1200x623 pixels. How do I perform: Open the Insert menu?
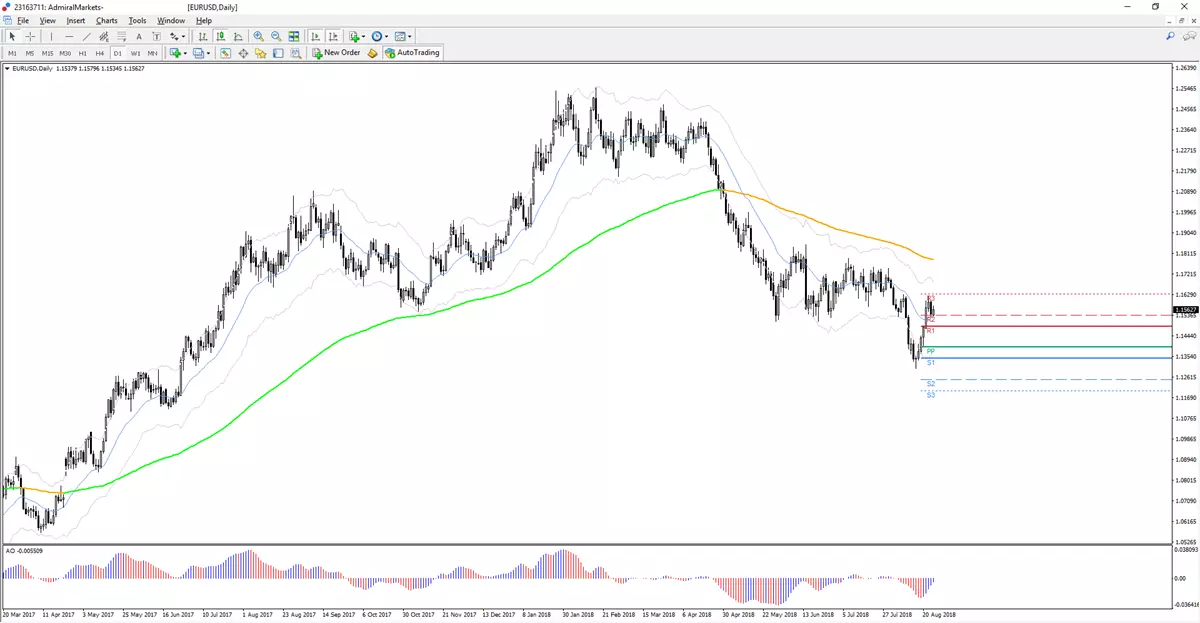(x=76, y=20)
